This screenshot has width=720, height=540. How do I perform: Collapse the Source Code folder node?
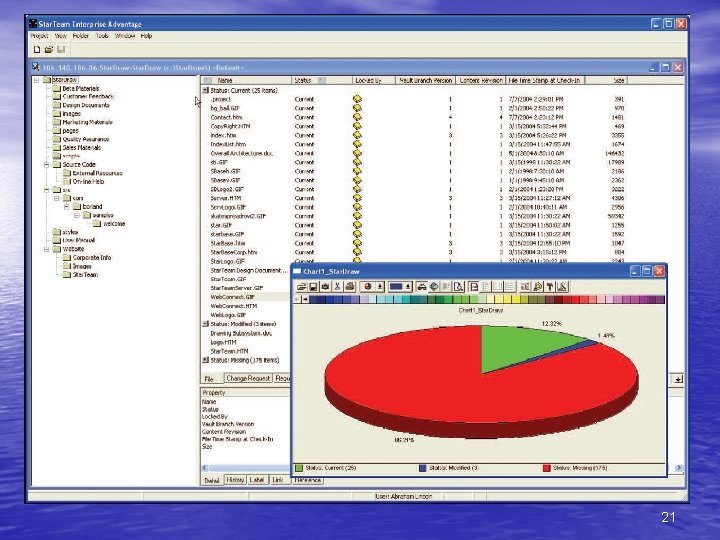46,164
